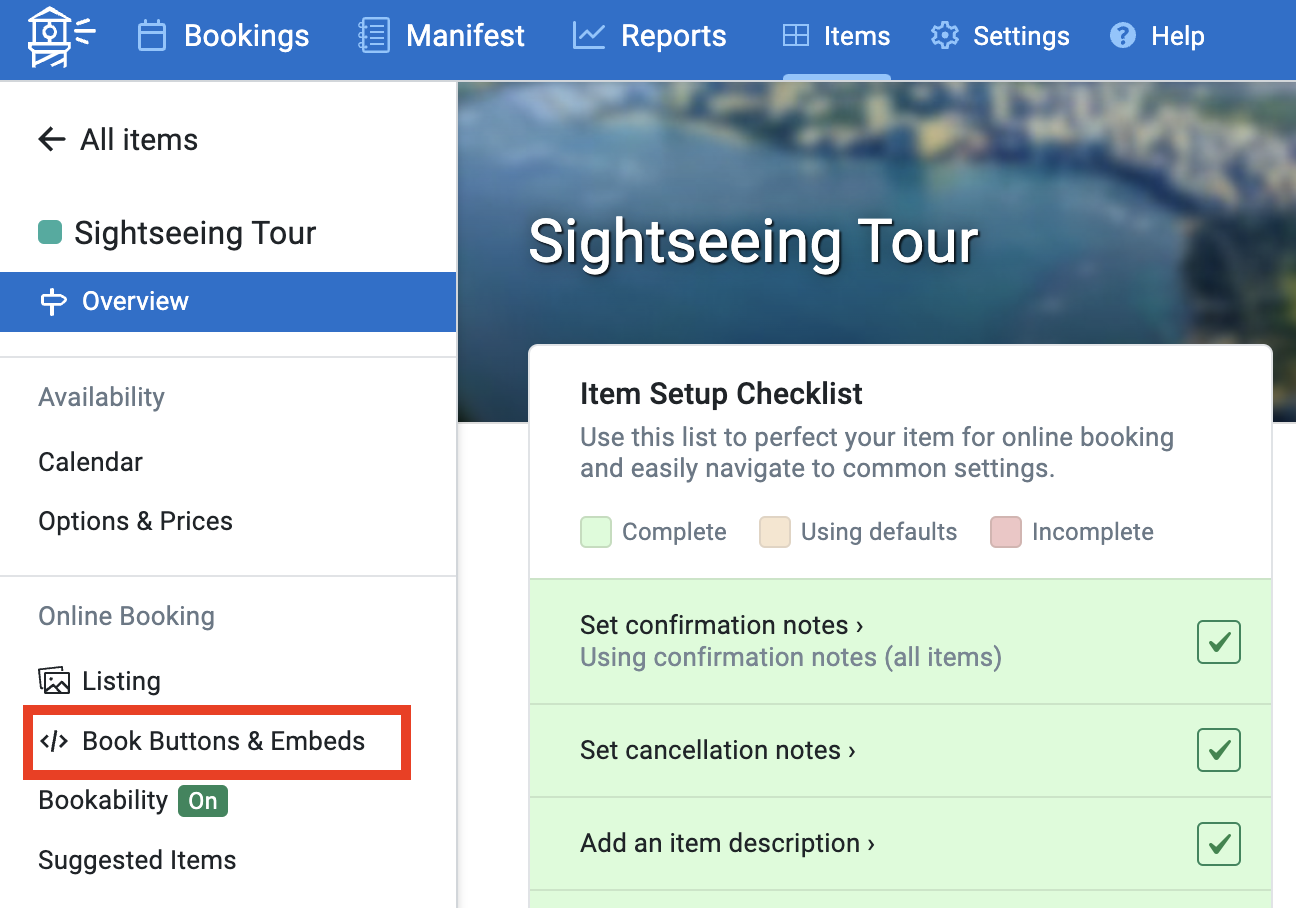Click the Manifest notebook icon
This screenshot has height=908, width=1296.
click(373, 36)
